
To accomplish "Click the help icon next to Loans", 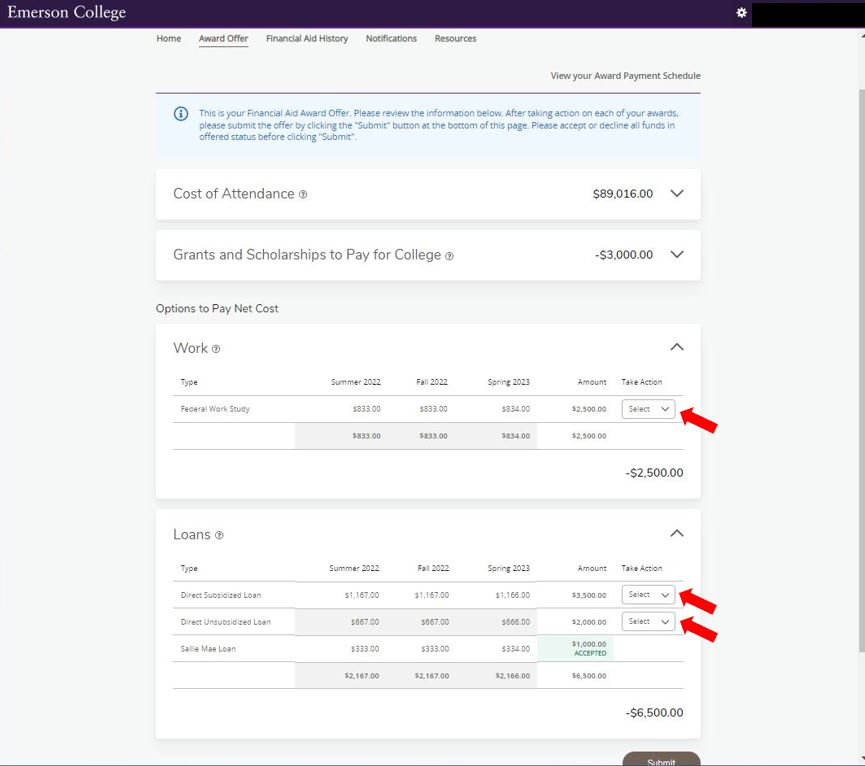I will 219,535.
